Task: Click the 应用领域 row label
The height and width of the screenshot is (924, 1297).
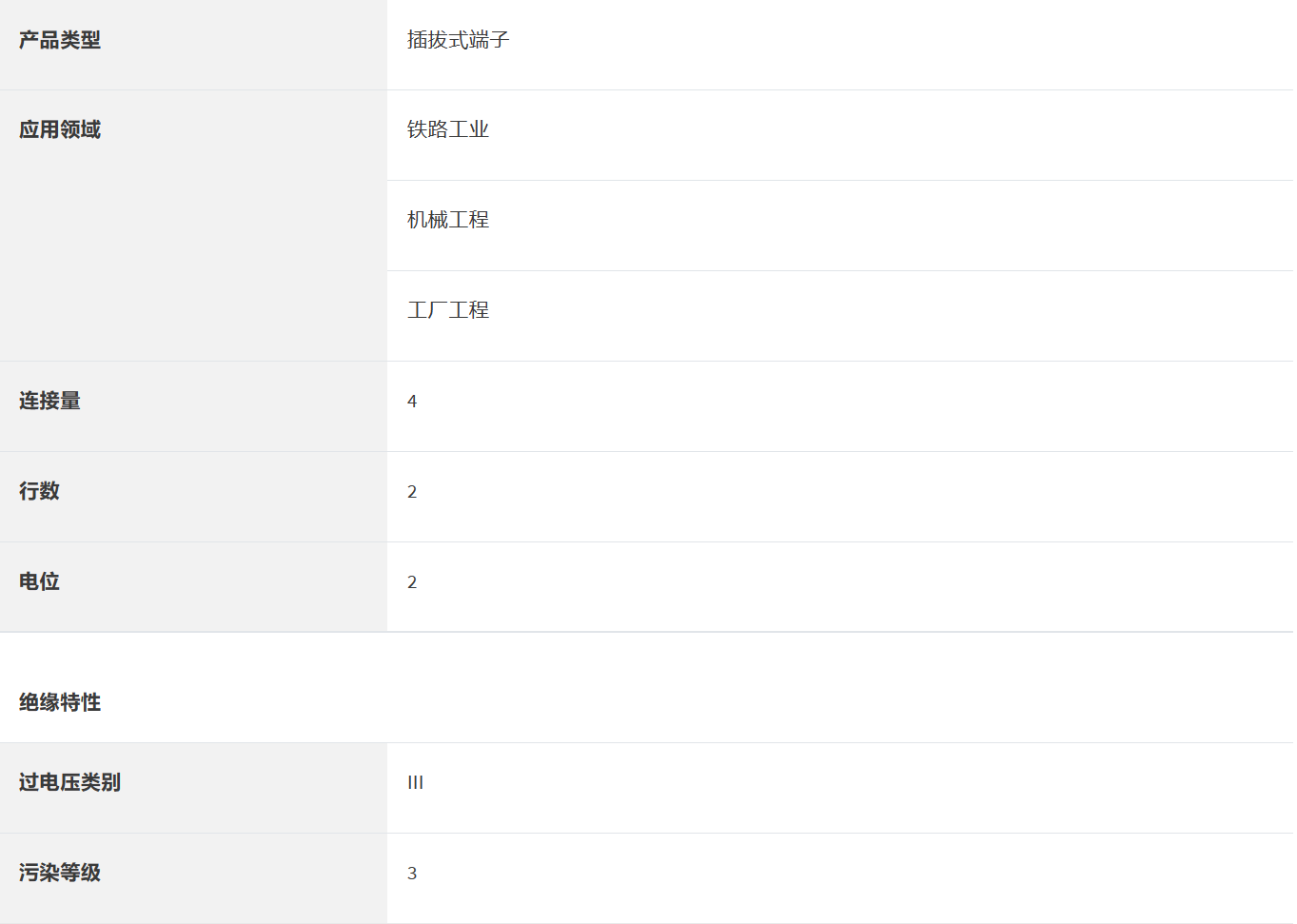Action: [60, 129]
